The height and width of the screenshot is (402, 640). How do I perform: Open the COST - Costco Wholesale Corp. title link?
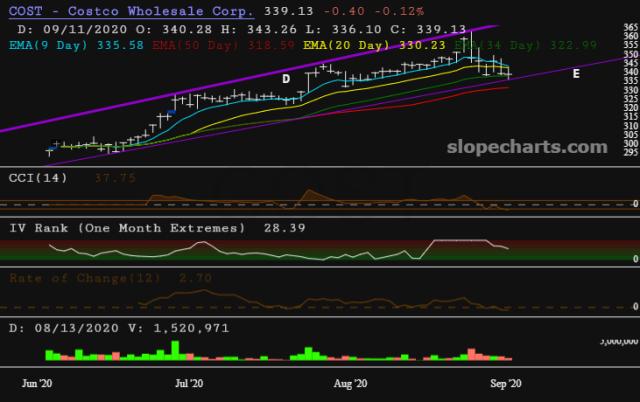pyautogui.click(x=131, y=11)
